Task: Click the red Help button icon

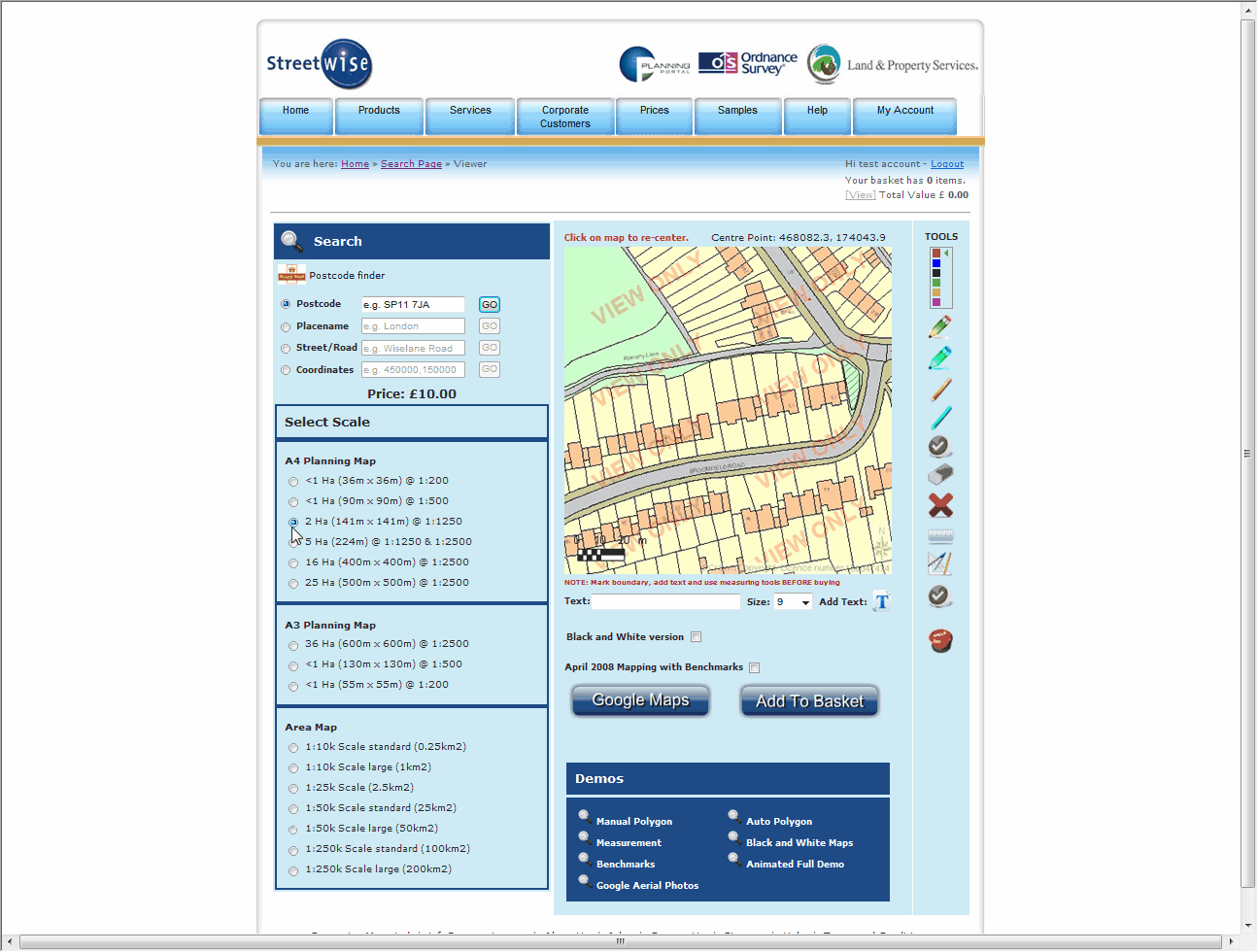Action: click(940, 640)
